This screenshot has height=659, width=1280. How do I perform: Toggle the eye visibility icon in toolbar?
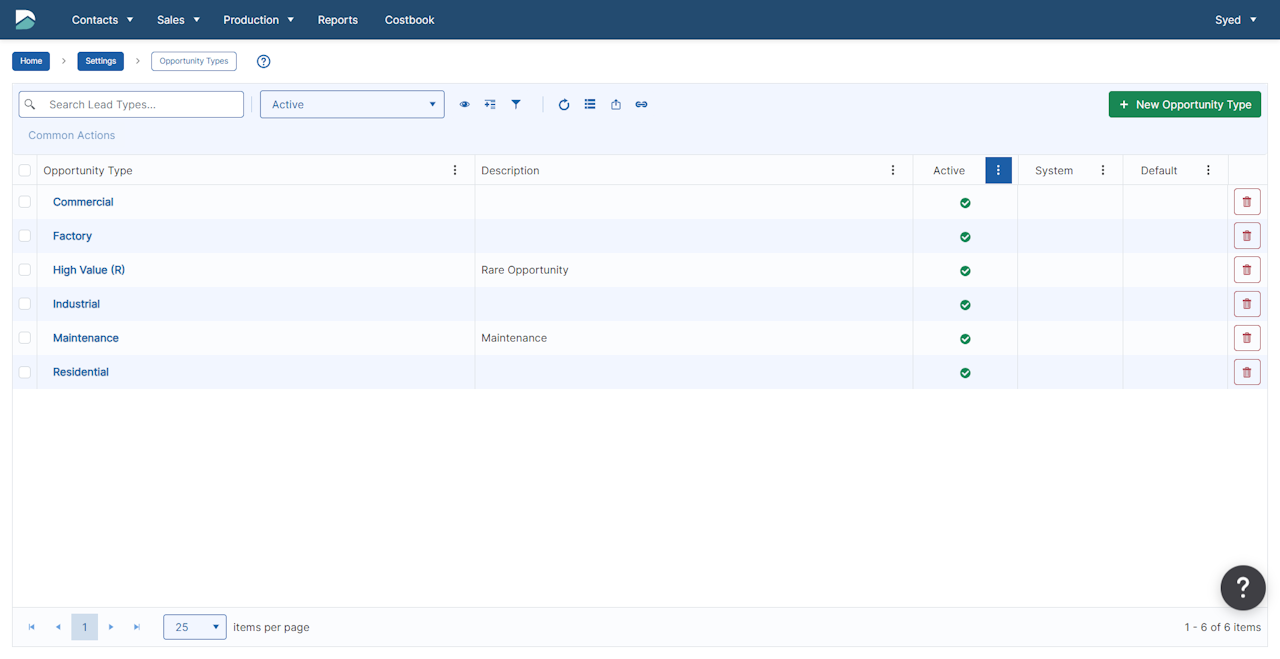pos(464,104)
